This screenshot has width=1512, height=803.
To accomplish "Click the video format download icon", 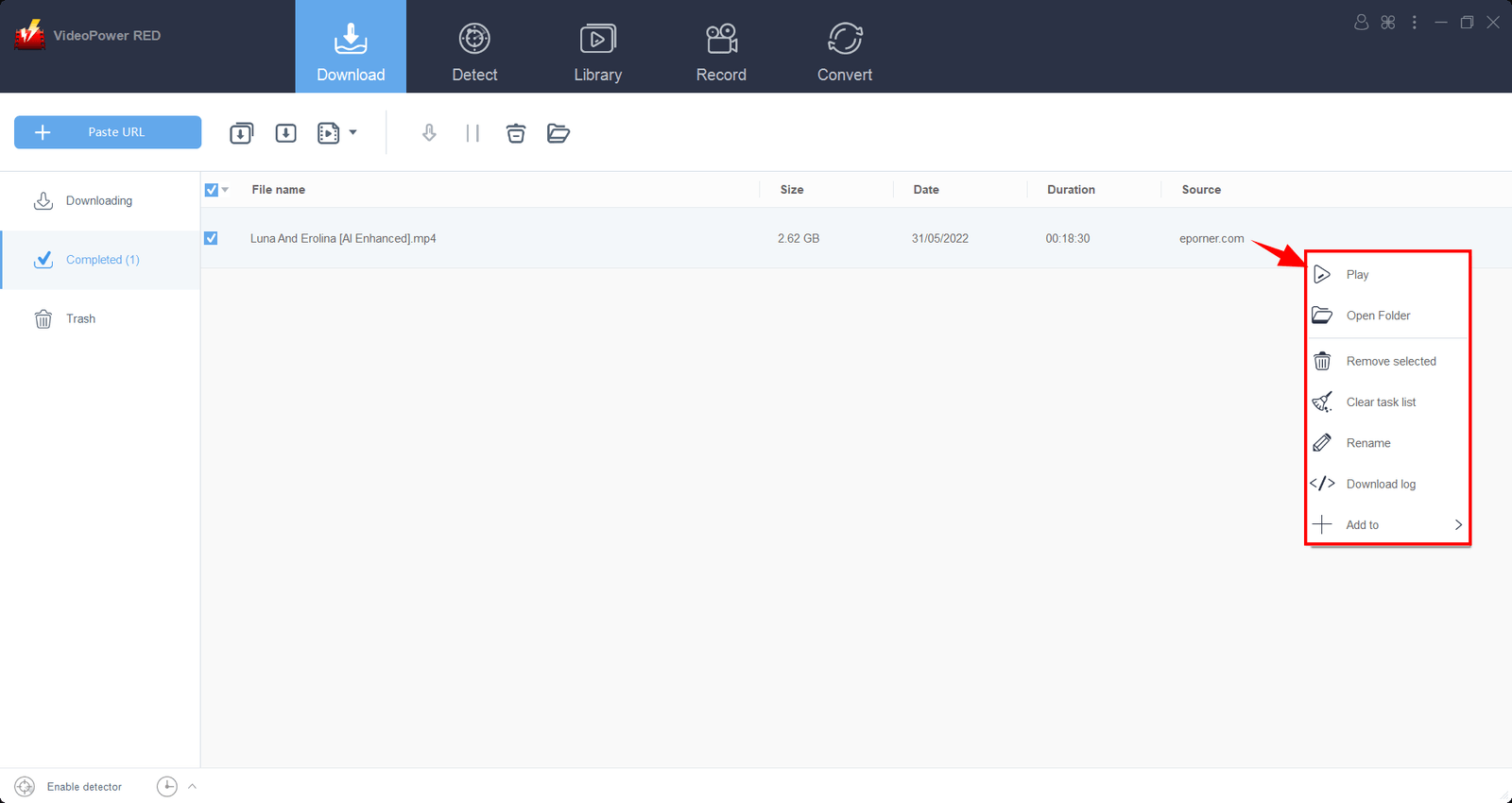I will 328,133.
